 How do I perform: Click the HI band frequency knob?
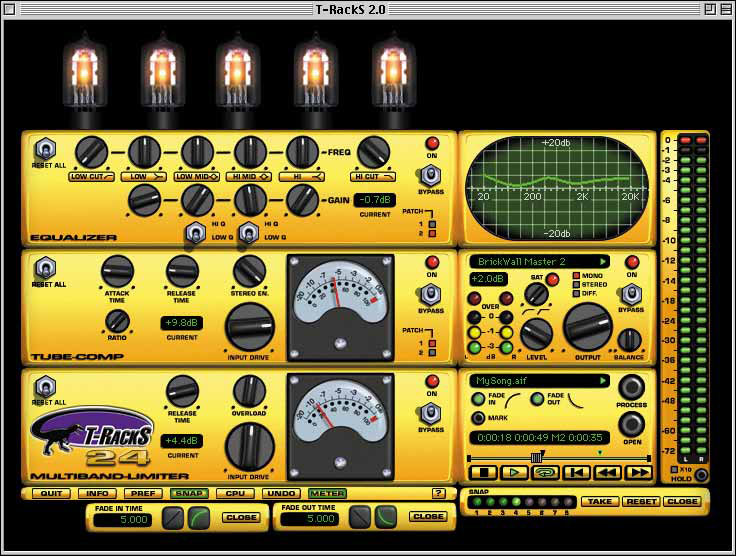tap(302, 152)
